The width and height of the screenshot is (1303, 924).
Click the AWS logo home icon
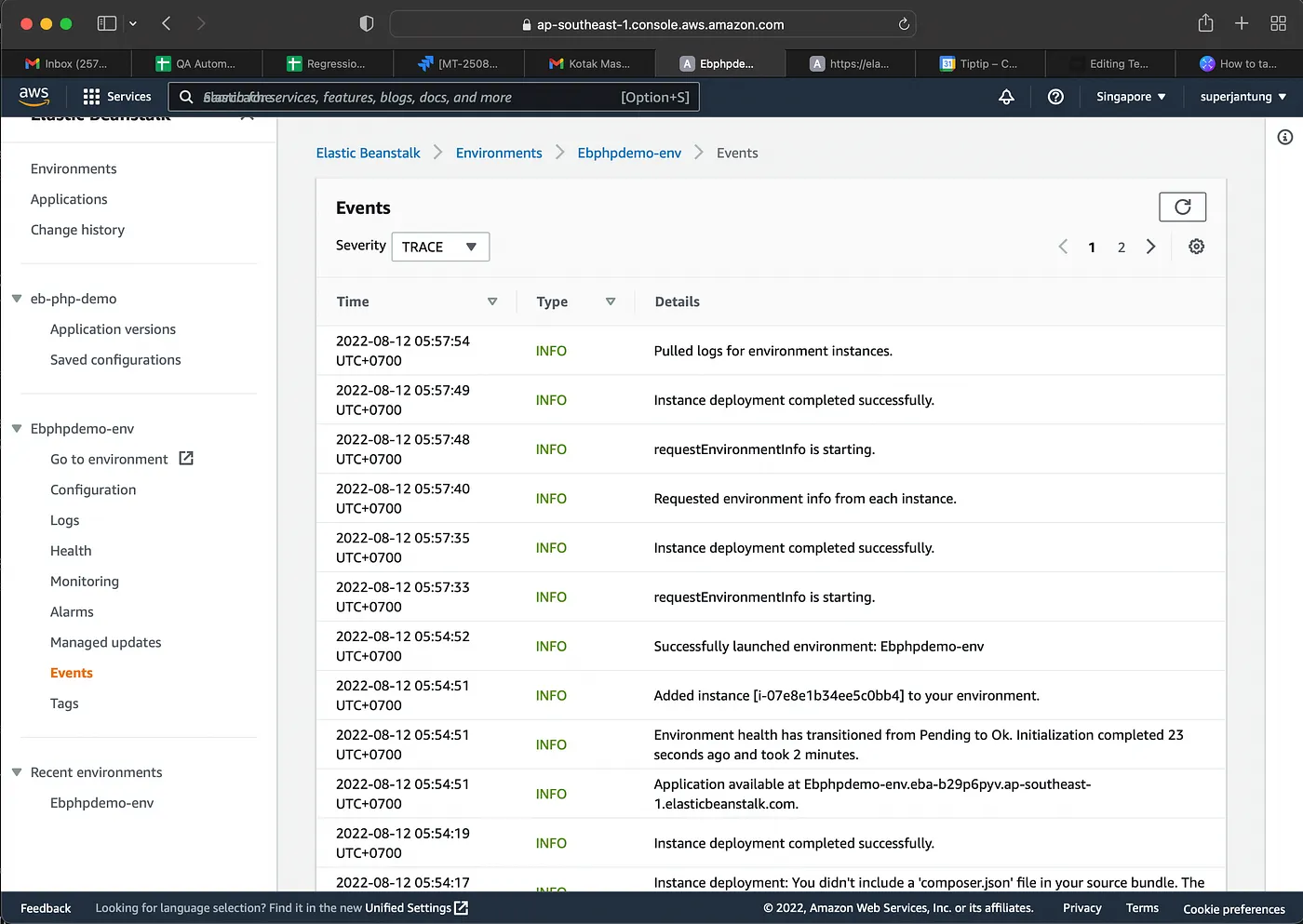[34, 96]
